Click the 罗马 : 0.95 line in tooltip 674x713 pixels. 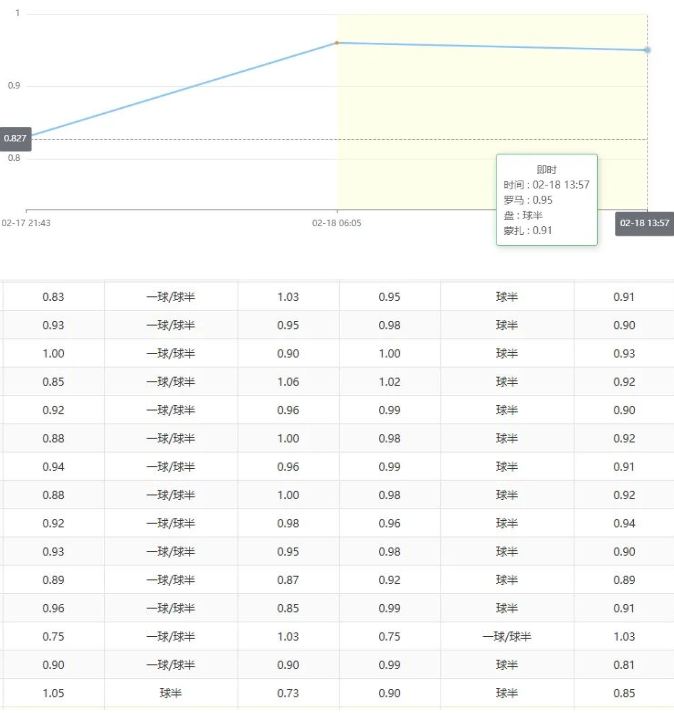click(x=529, y=200)
